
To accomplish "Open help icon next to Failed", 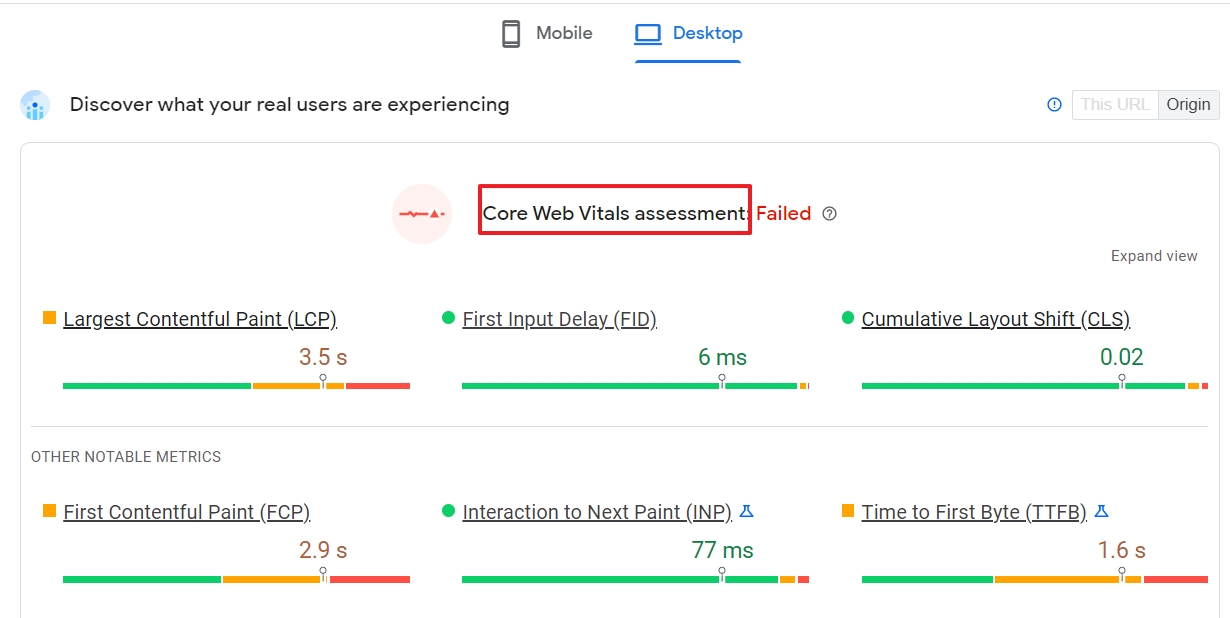I will click(829, 213).
